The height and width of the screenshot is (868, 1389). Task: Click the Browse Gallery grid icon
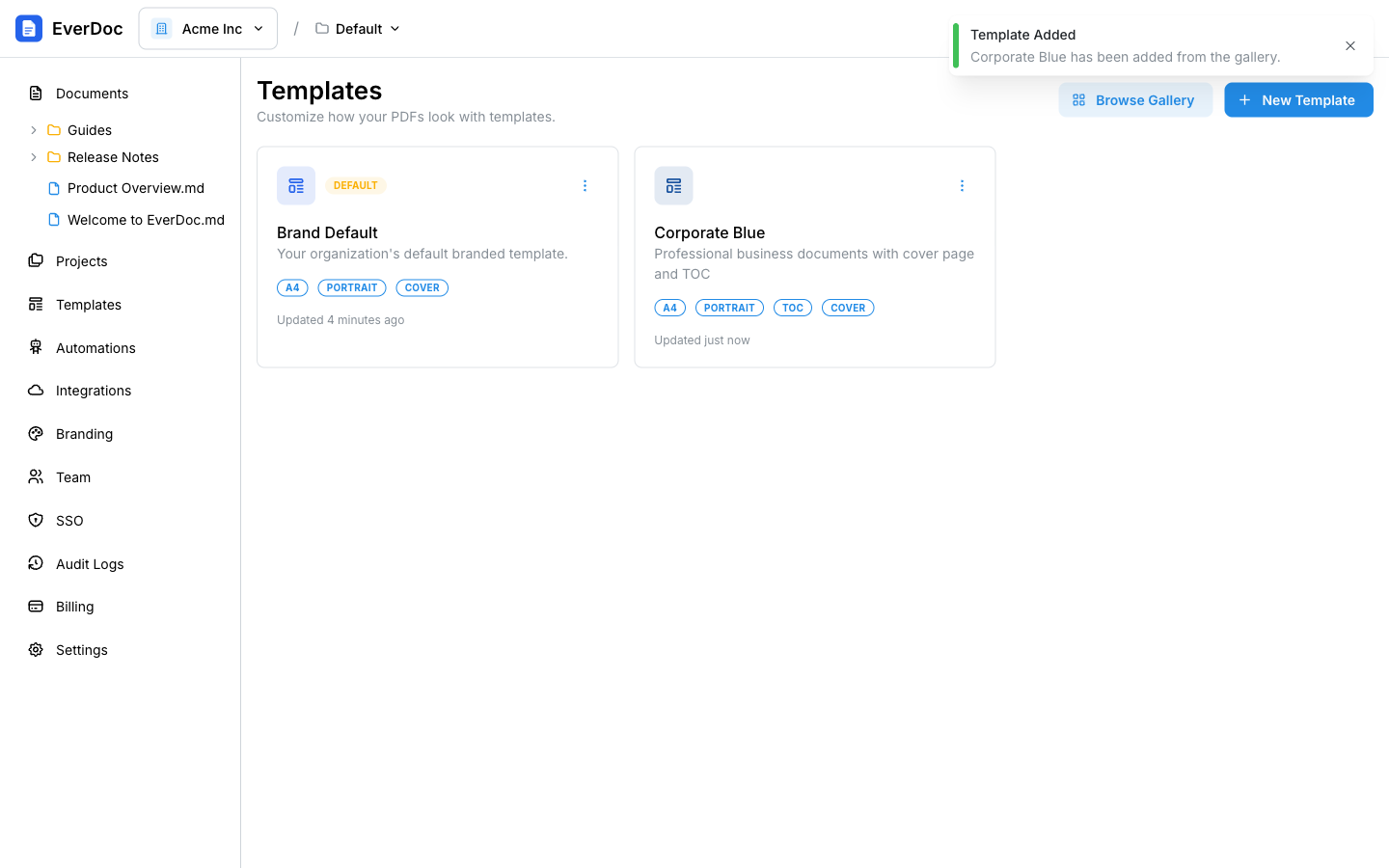click(1079, 100)
